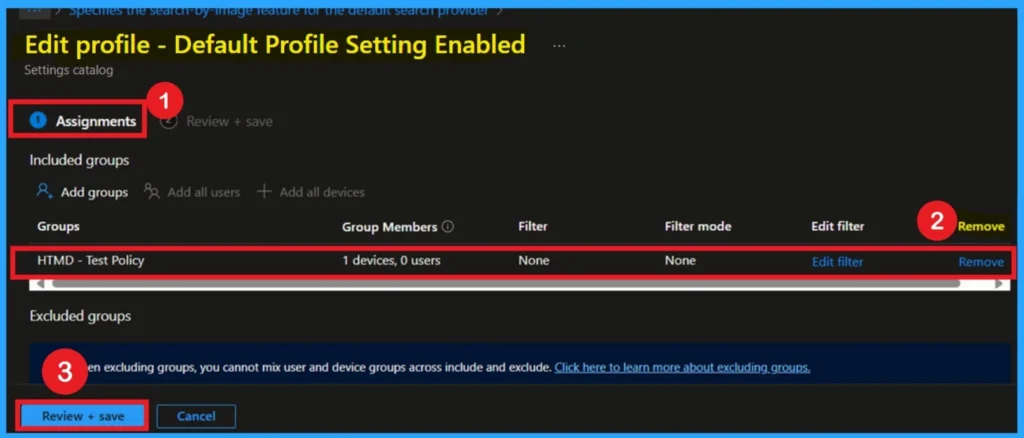Click the Settings catalog subtitle
Screen dimensions: 1024x438
pos(69,70)
